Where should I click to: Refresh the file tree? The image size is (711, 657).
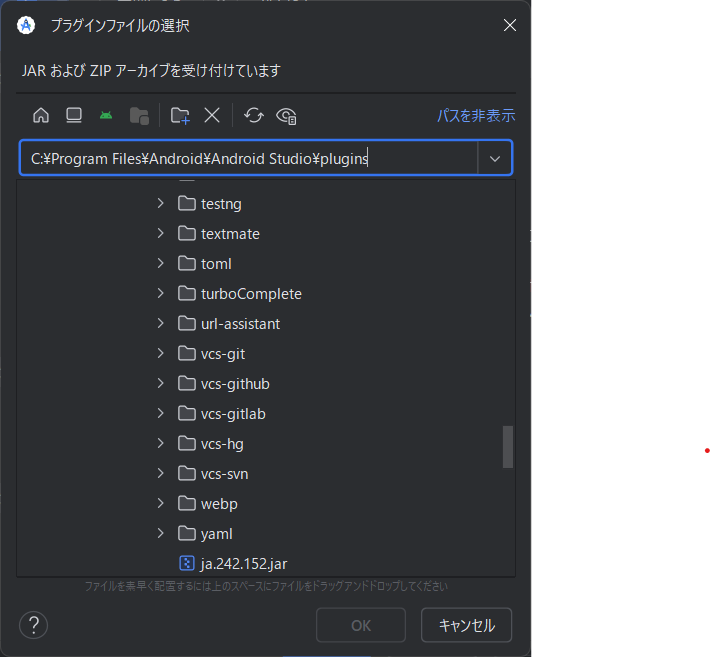254,115
